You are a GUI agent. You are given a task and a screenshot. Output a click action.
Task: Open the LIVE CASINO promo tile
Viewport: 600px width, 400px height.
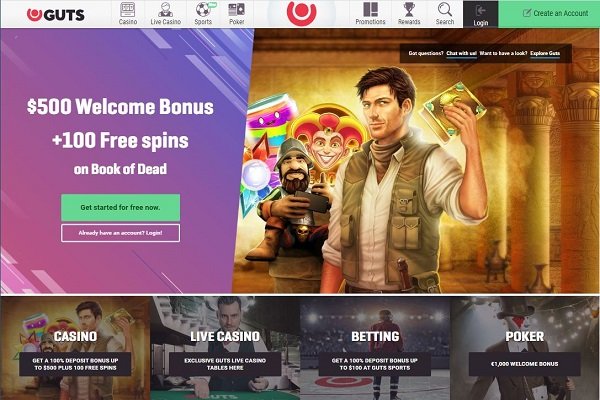point(225,348)
